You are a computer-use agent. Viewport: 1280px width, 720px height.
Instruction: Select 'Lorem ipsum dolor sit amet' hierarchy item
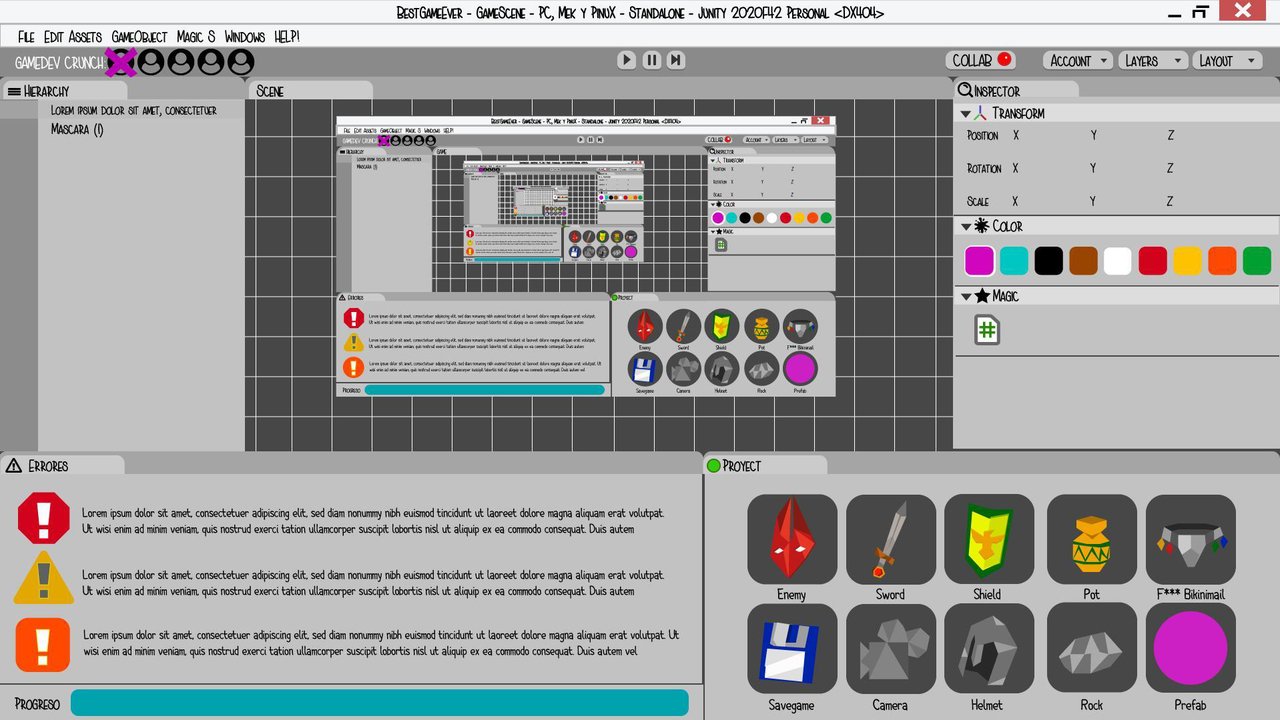[134, 110]
